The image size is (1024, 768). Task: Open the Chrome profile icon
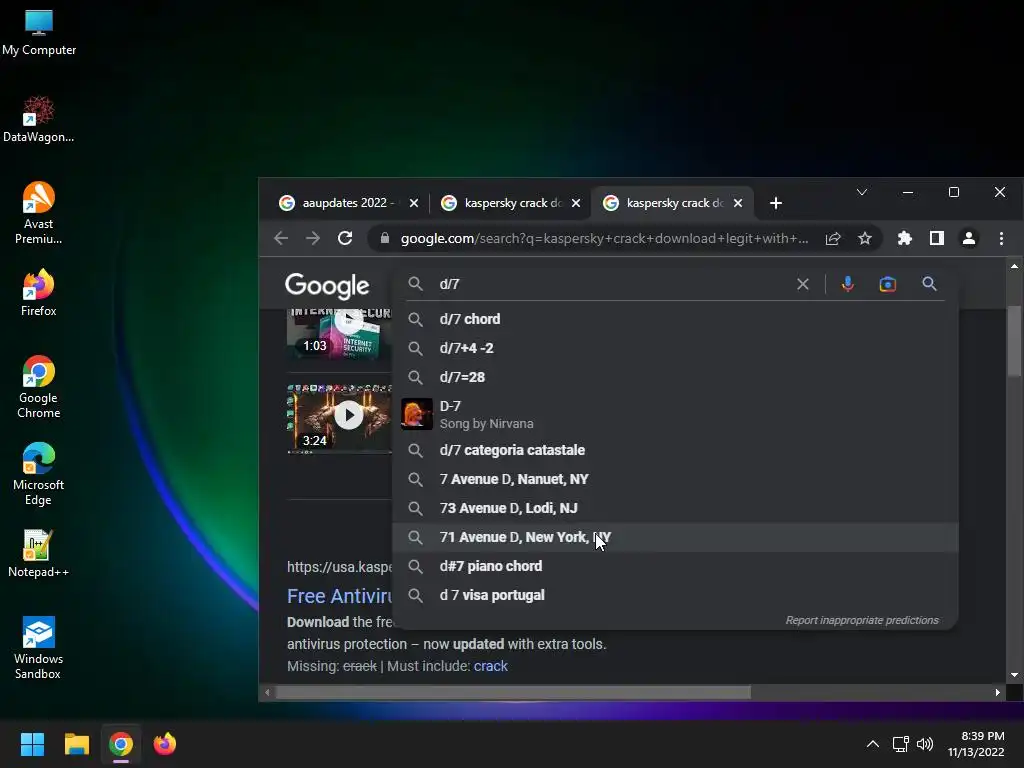click(969, 238)
